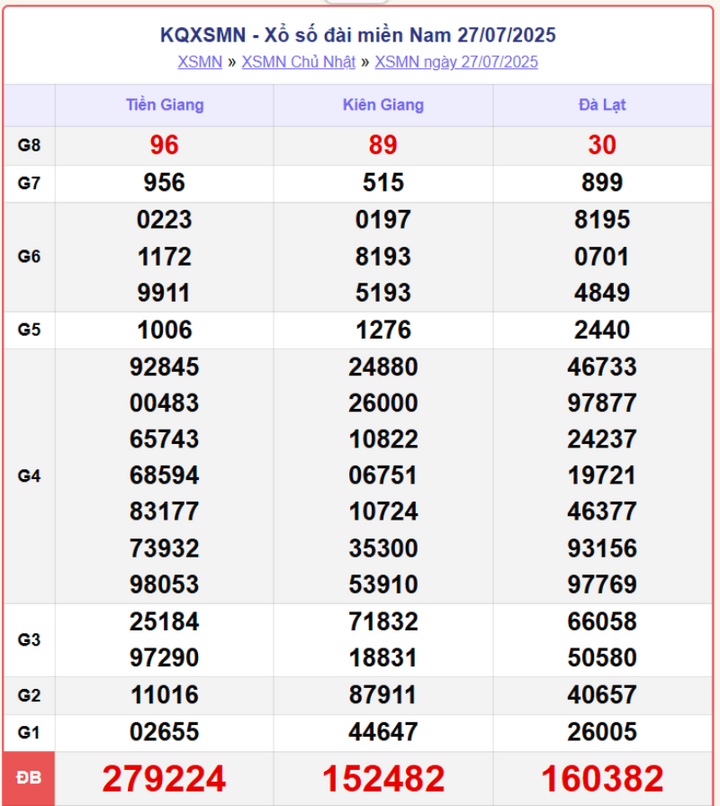Click G4 number 24237
This screenshot has height=806, width=720.
coord(602,439)
